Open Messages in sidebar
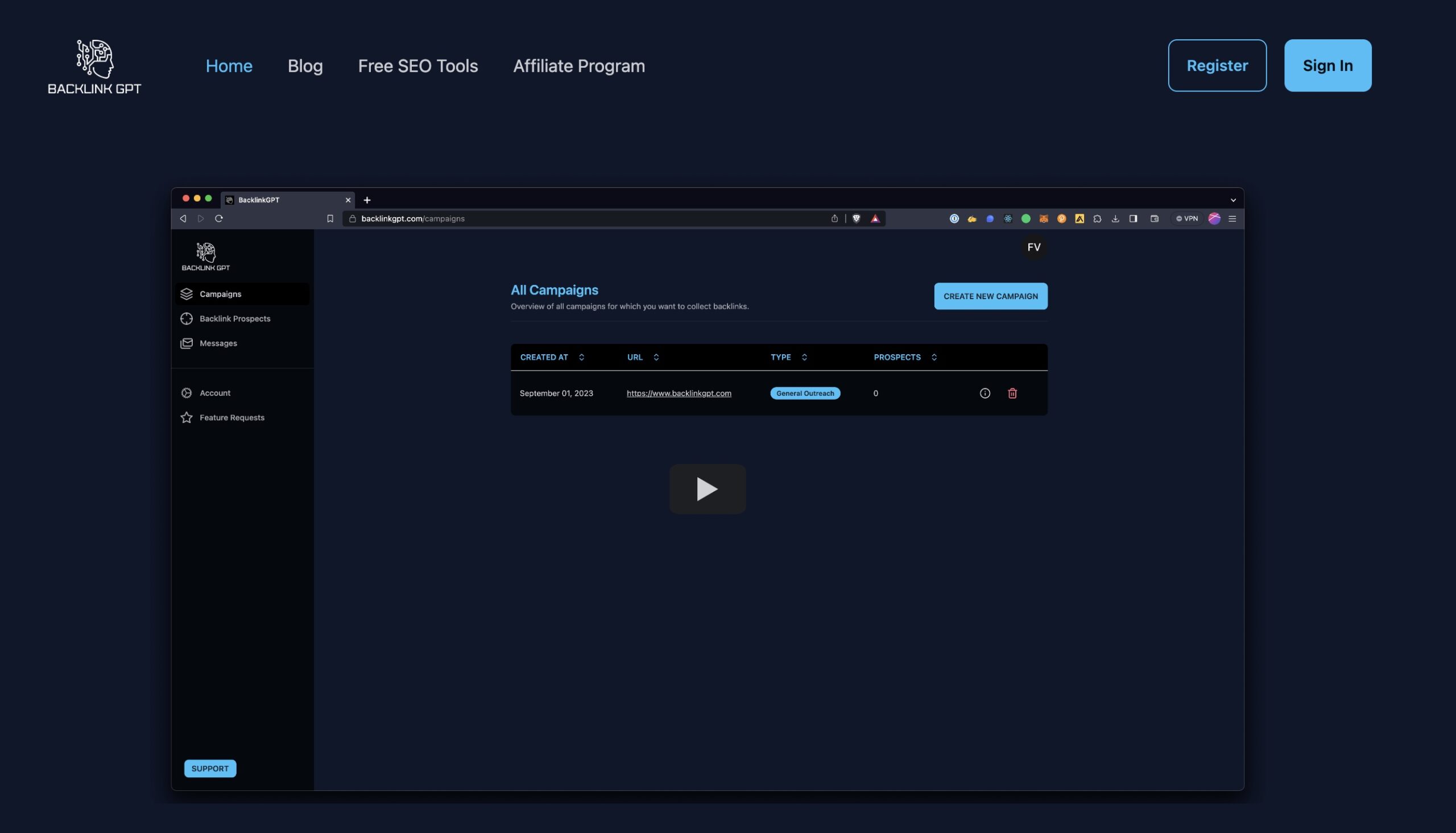 tap(218, 343)
